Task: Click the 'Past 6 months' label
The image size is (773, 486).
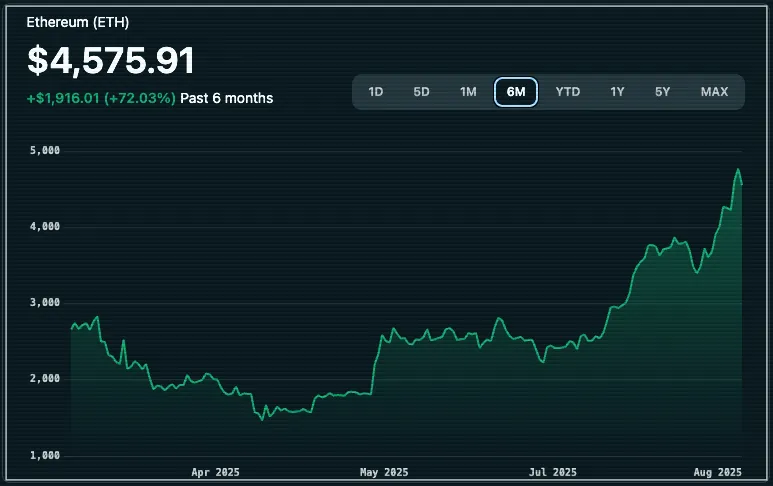Action: click(x=226, y=98)
